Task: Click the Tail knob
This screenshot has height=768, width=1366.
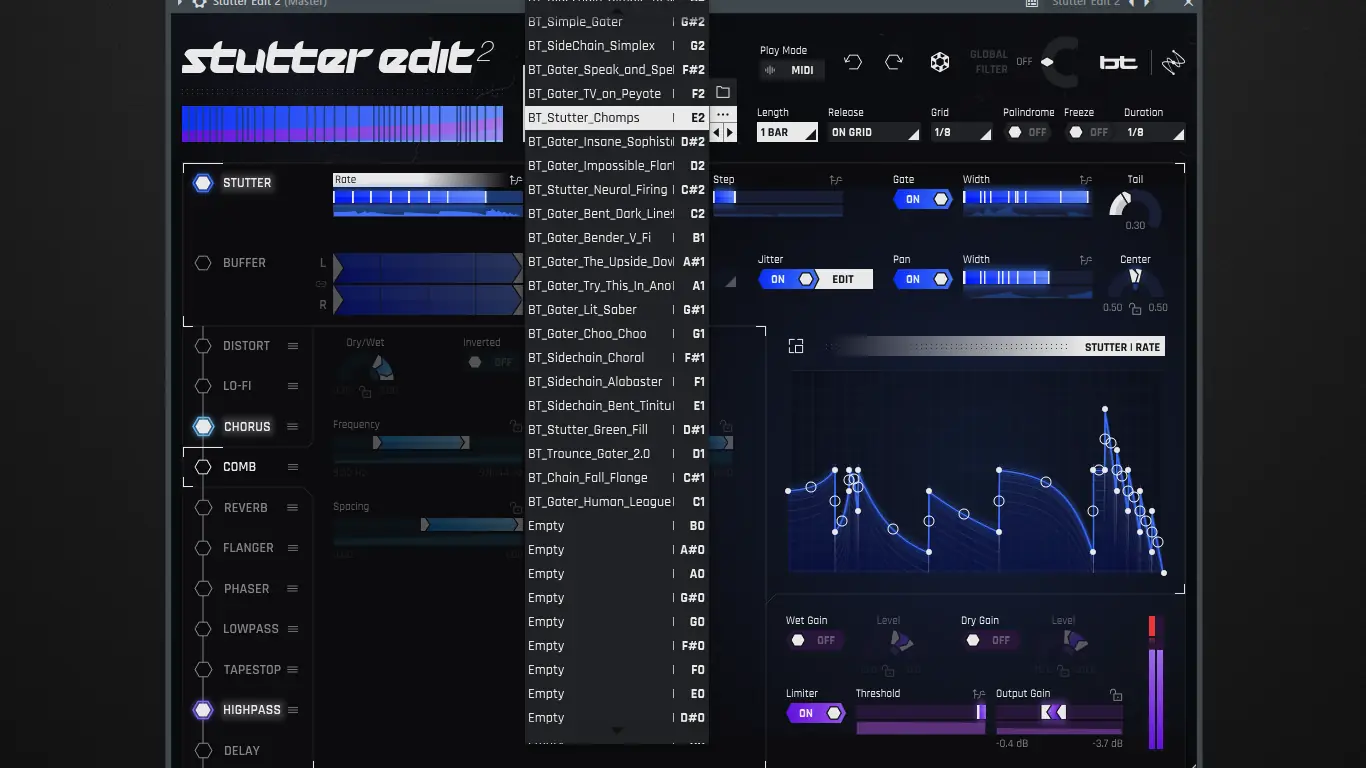Action: [x=1135, y=207]
